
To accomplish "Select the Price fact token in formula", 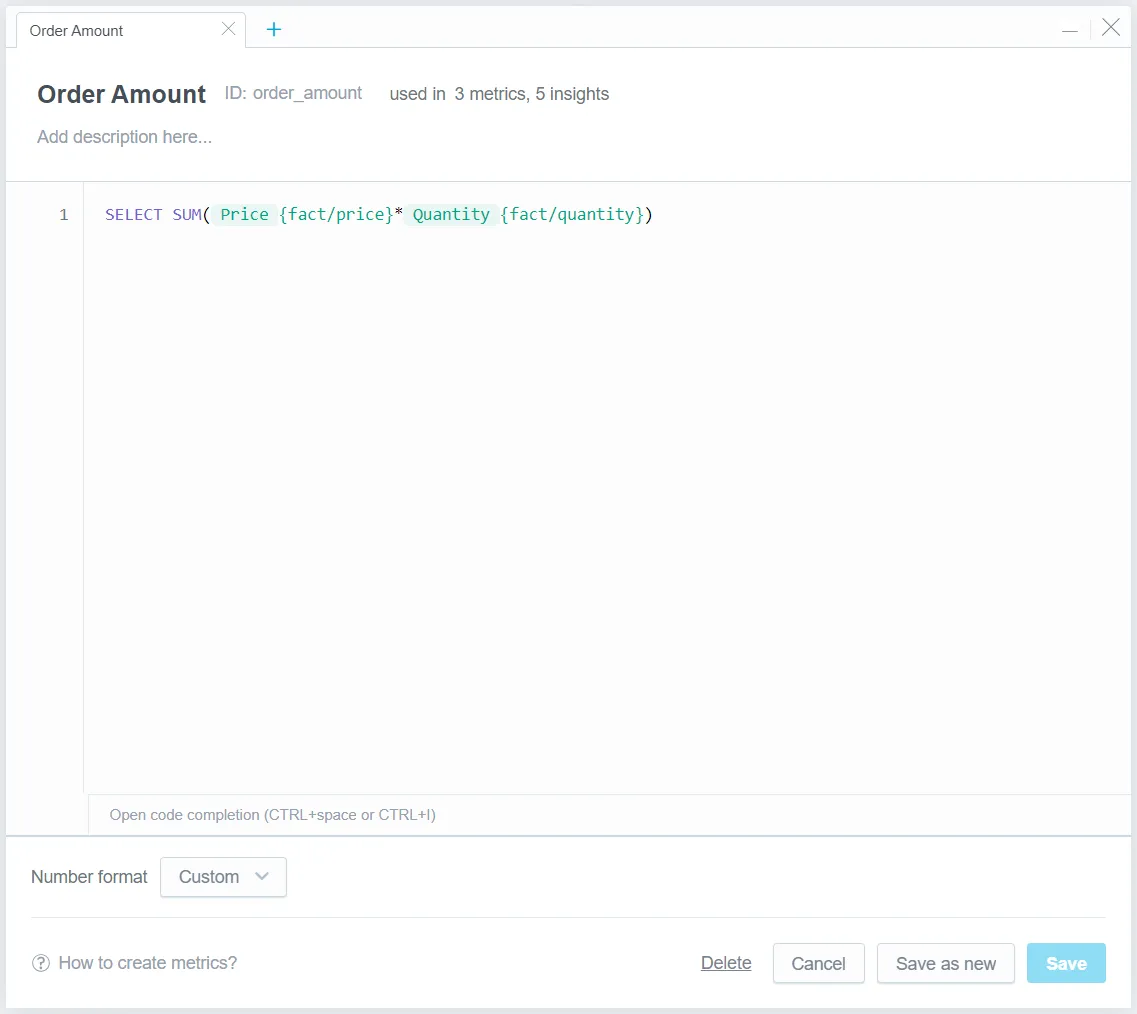I will point(244,214).
